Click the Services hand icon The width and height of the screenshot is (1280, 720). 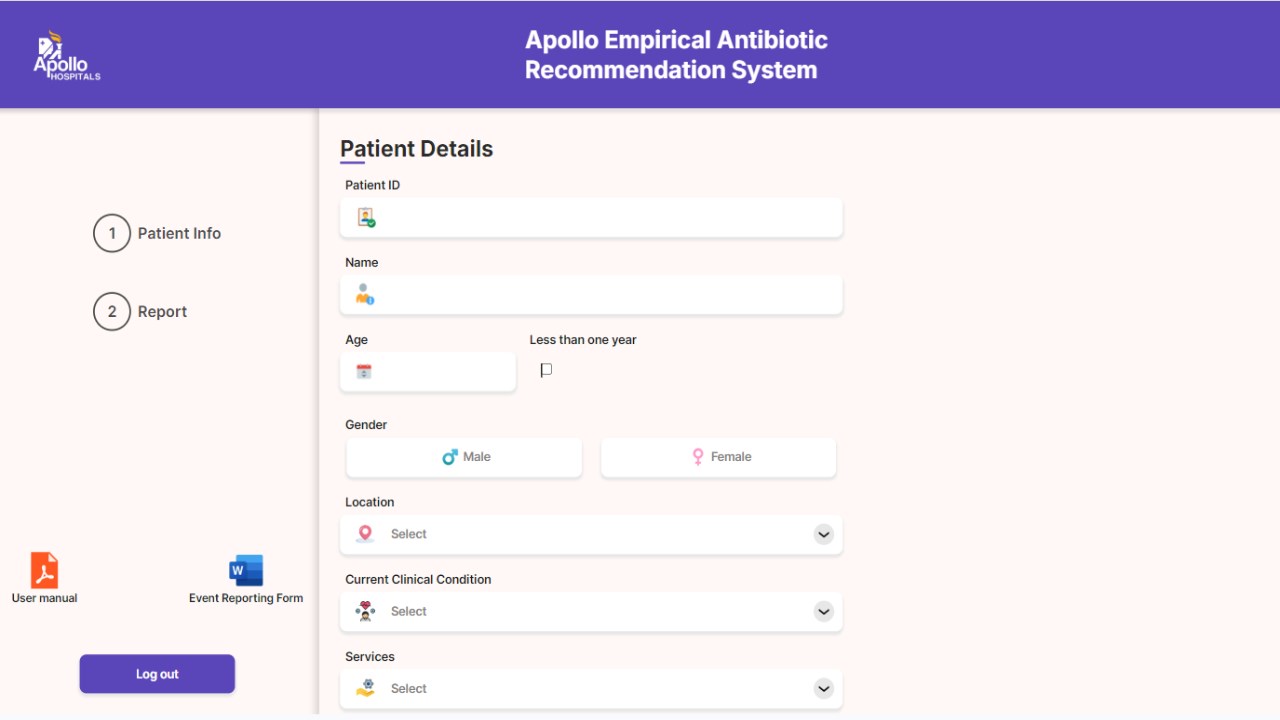(365, 688)
